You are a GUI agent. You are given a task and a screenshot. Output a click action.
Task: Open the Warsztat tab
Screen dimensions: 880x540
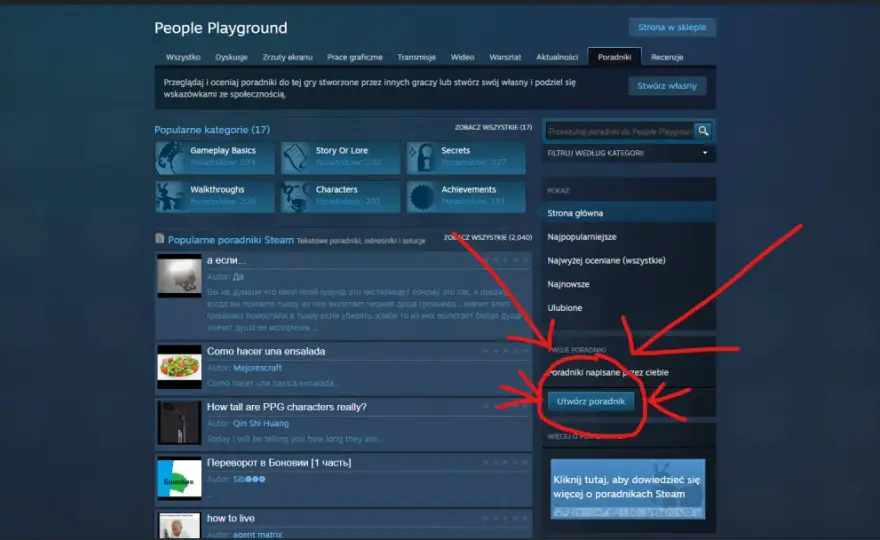coord(505,57)
